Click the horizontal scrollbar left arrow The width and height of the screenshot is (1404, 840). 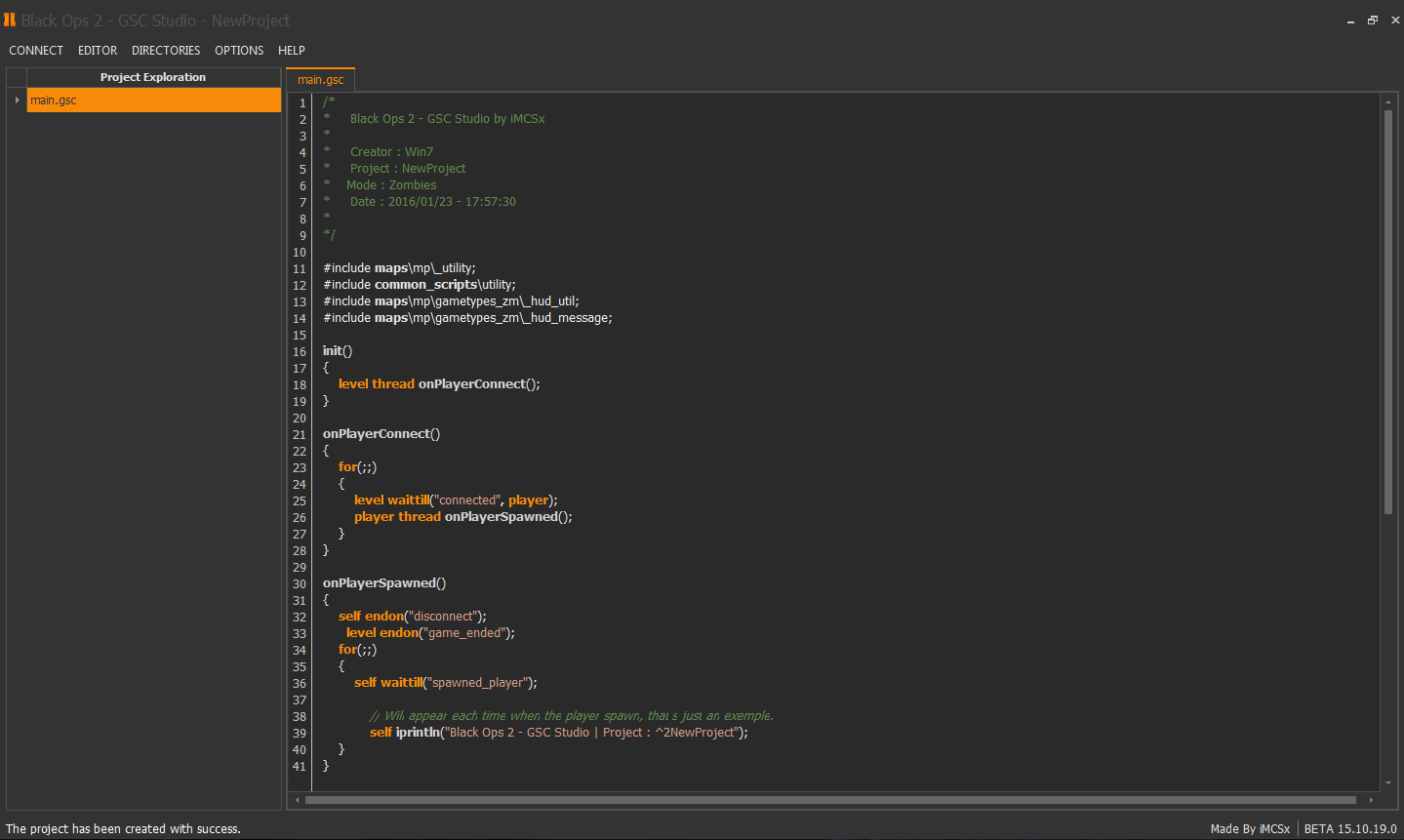pyautogui.click(x=298, y=800)
